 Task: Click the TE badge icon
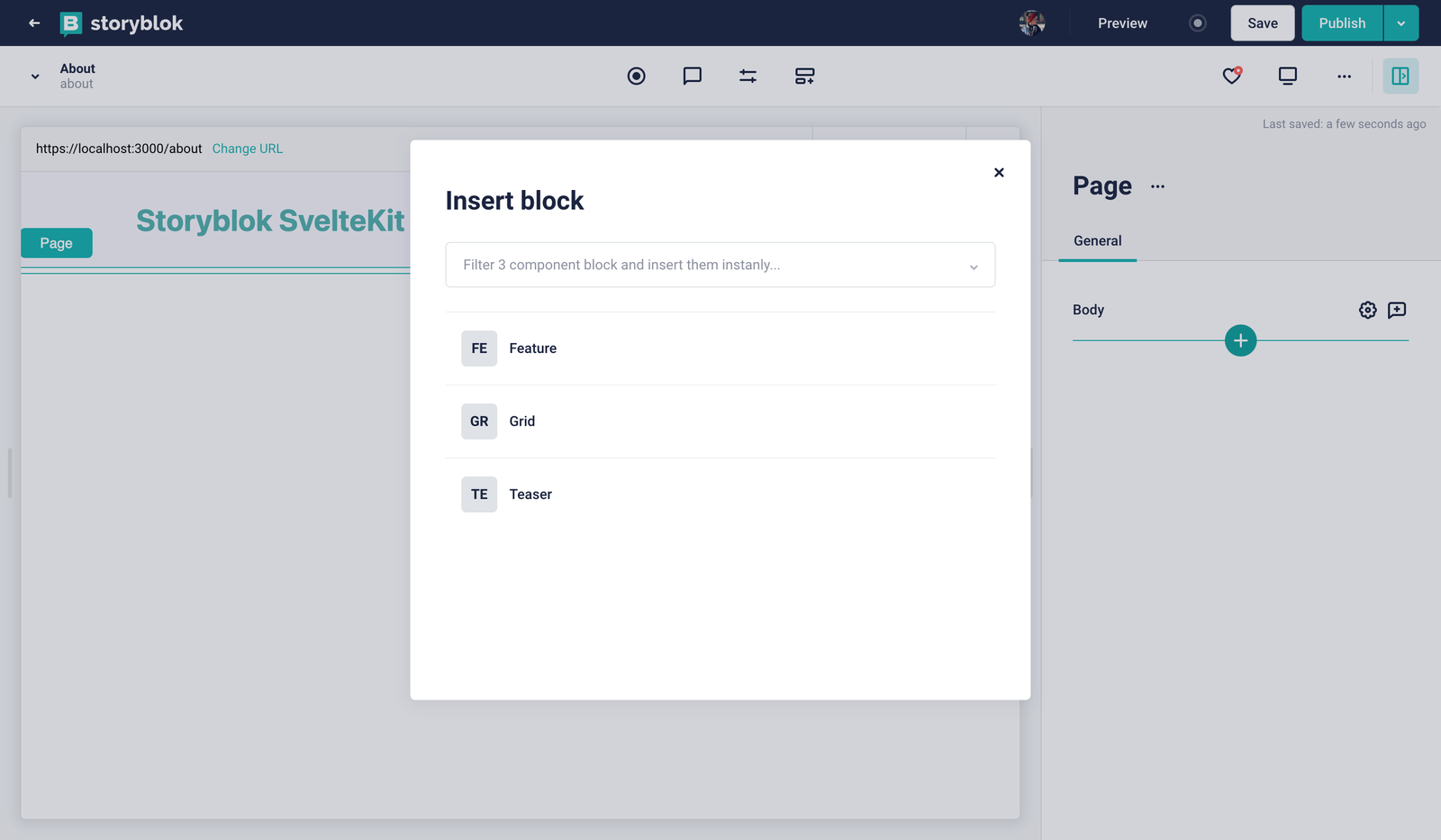coord(479,494)
